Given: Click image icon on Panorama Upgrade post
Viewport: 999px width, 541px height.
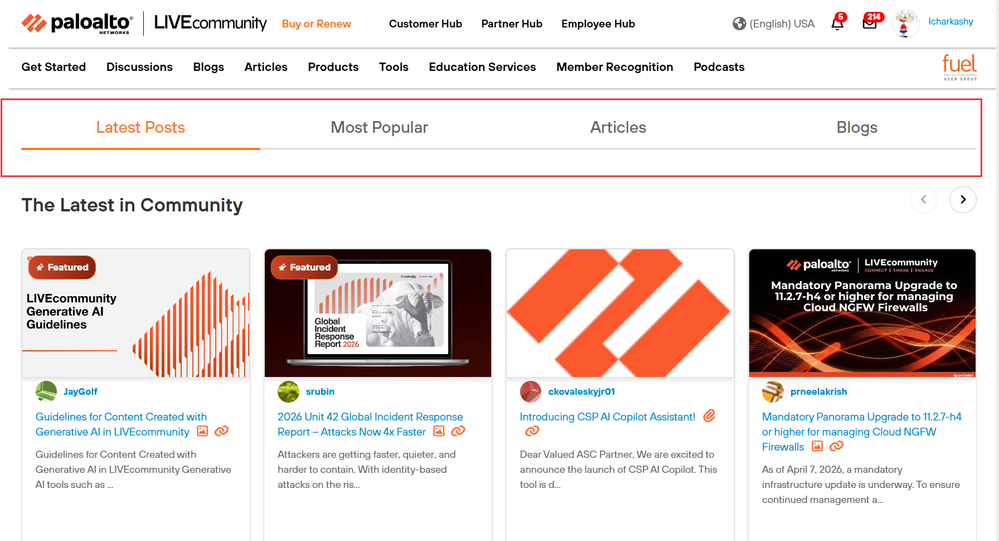Looking at the screenshot, I should (817, 447).
